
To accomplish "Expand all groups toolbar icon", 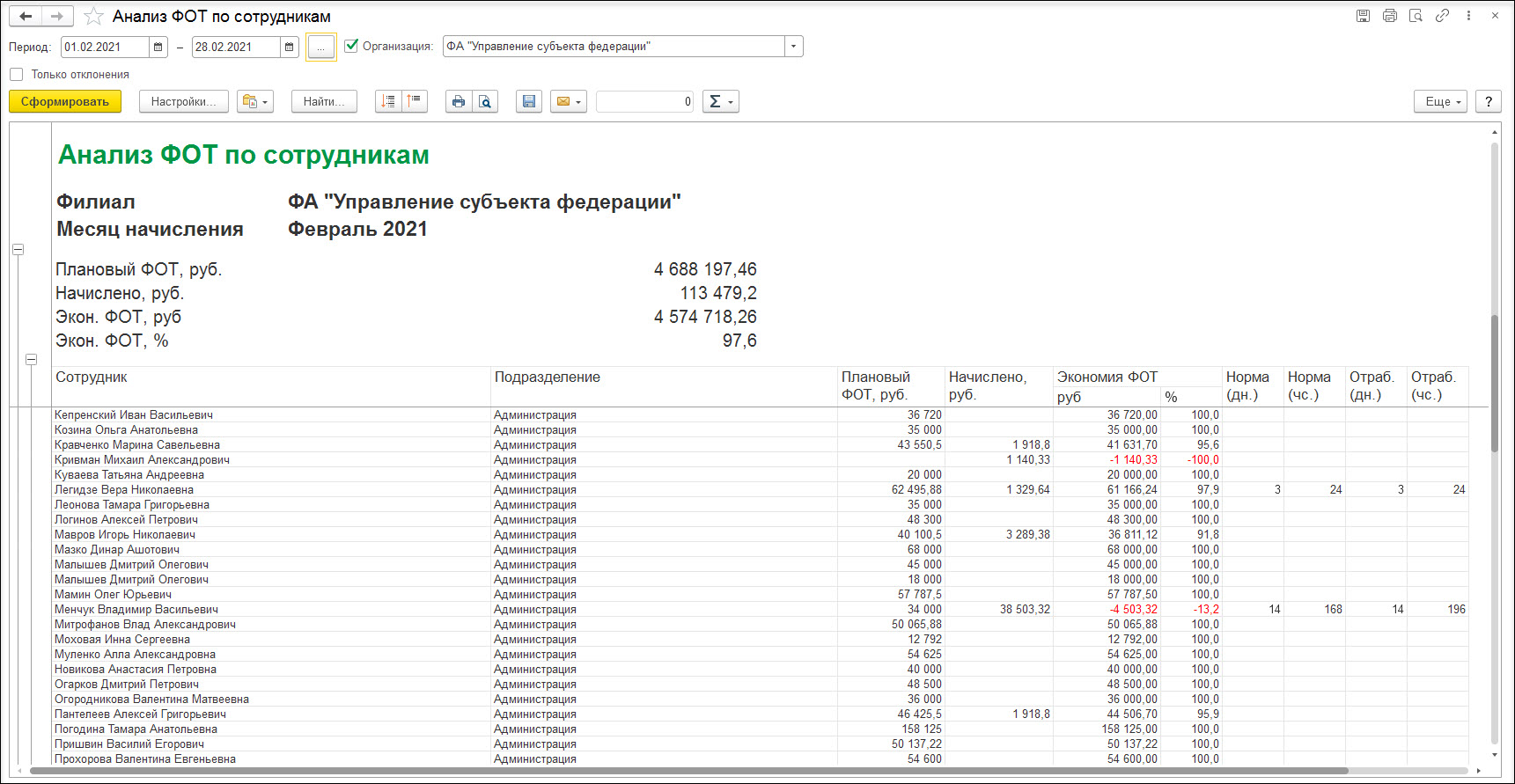I will tap(388, 102).
